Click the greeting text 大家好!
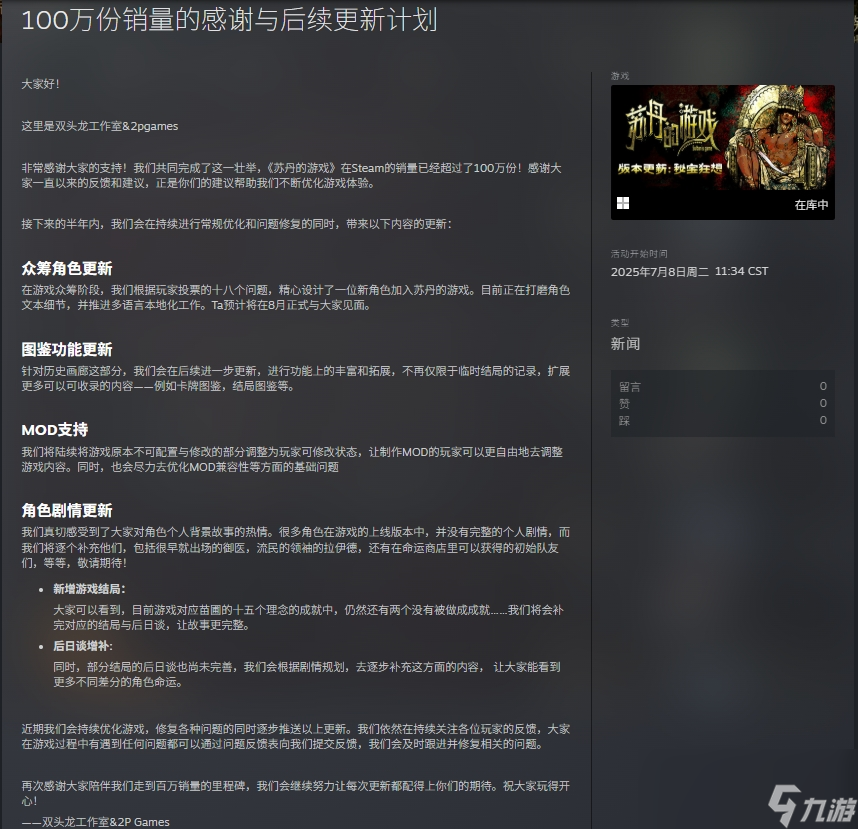Image resolution: width=858 pixels, height=829 pixels. click(40, 84)
